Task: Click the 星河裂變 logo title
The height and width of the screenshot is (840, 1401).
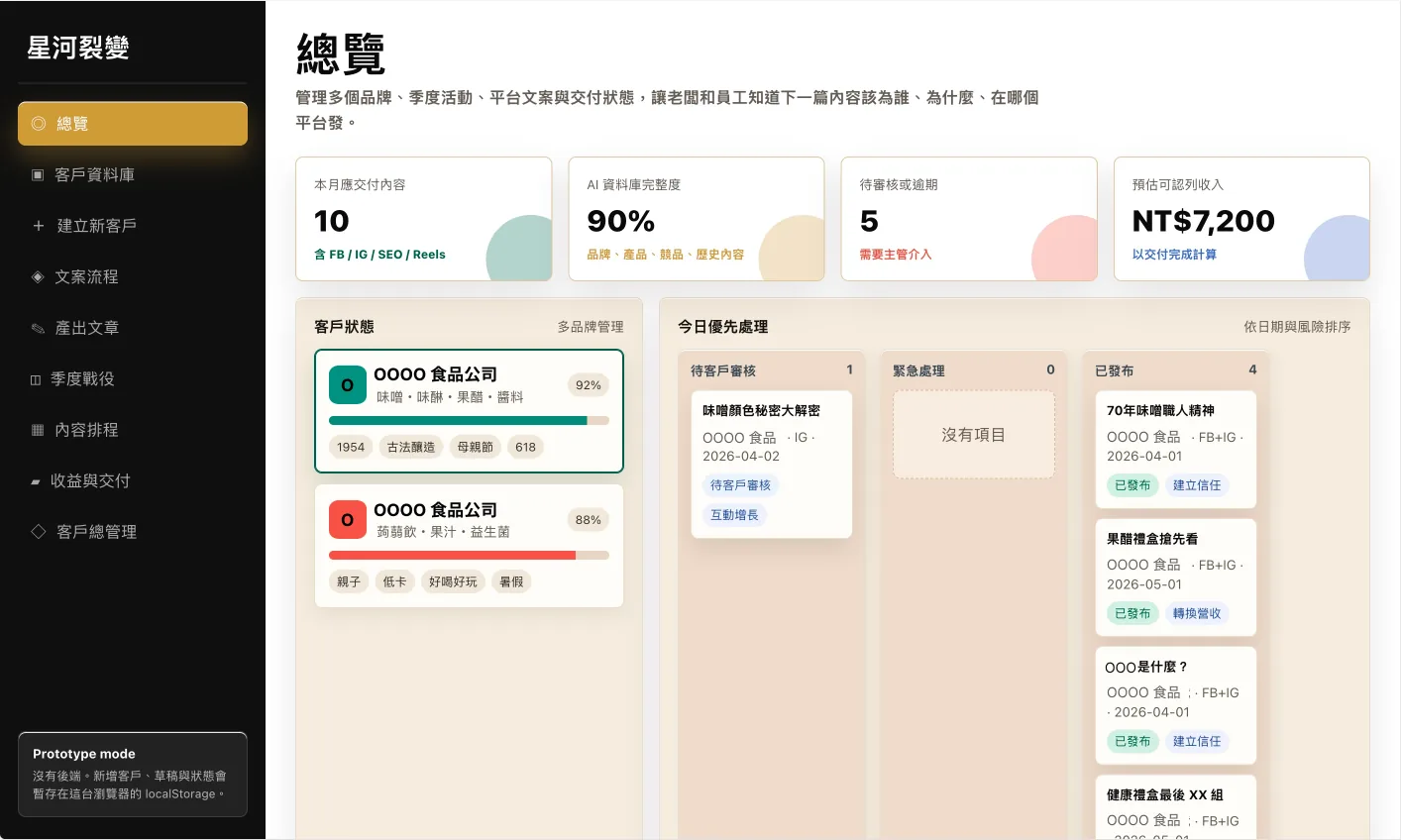Action: [x=78, y=48]
